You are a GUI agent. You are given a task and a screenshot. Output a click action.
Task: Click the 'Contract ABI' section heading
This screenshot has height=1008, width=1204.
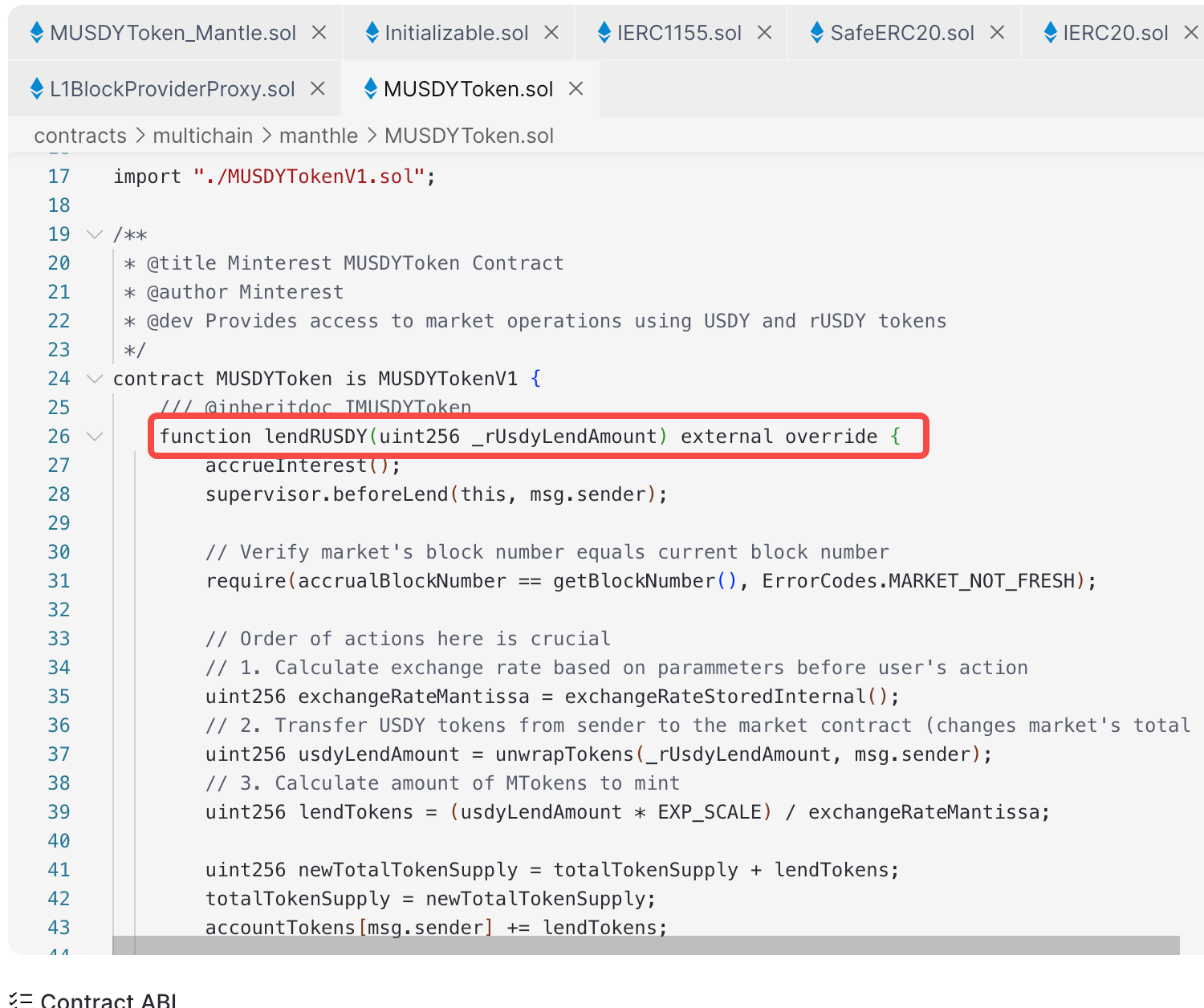pos(108,1000)
